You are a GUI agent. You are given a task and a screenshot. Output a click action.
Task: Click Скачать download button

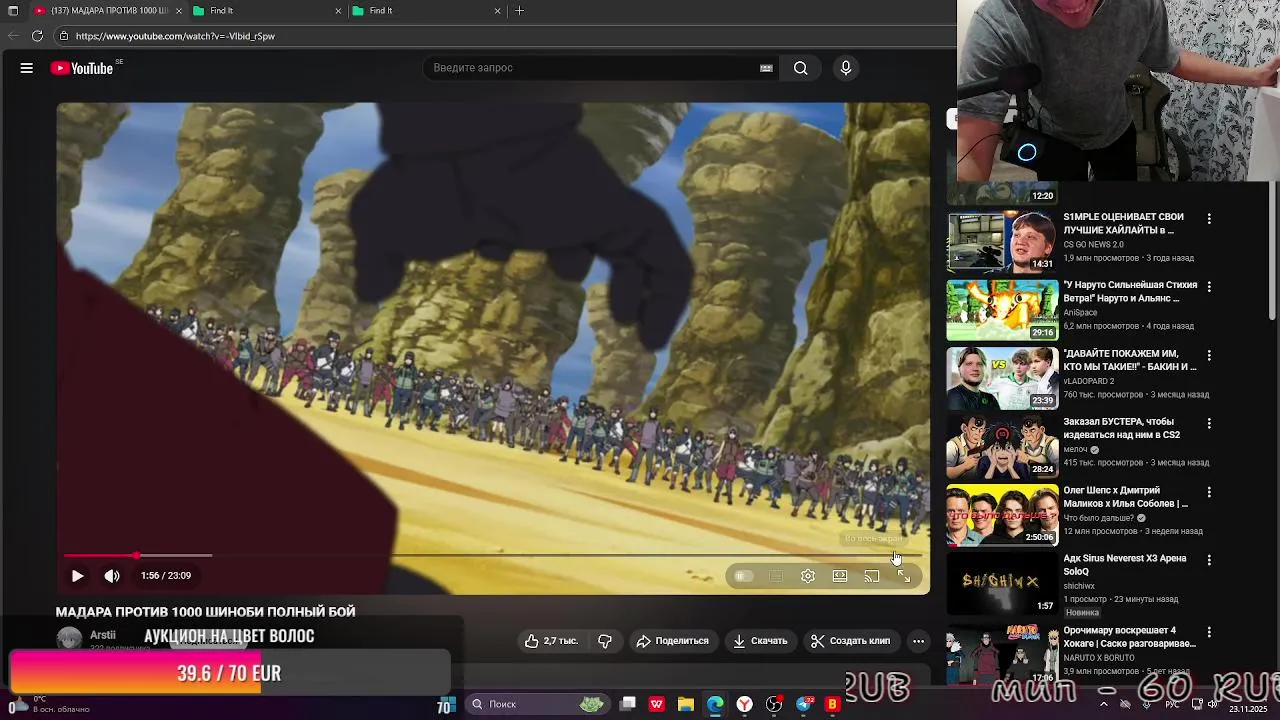(760, 641)
